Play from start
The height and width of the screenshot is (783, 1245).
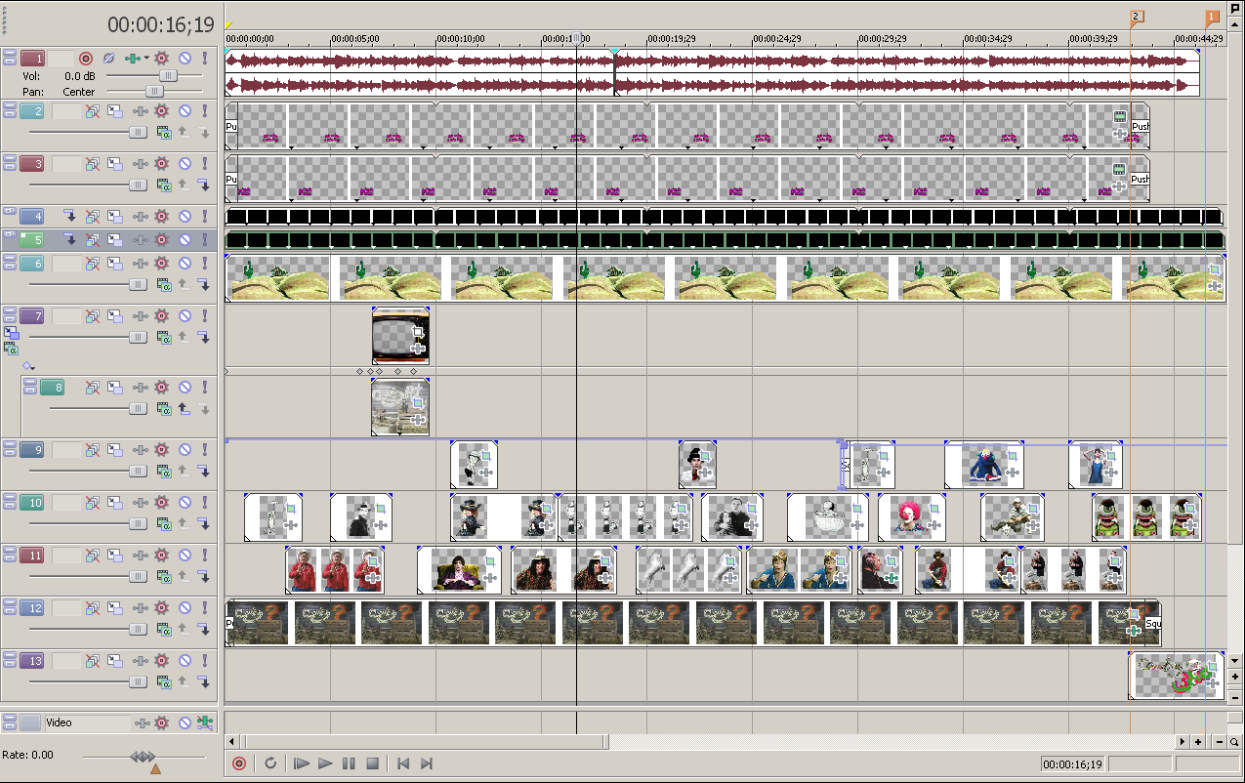pyautogui.click(x=301, y=763)
